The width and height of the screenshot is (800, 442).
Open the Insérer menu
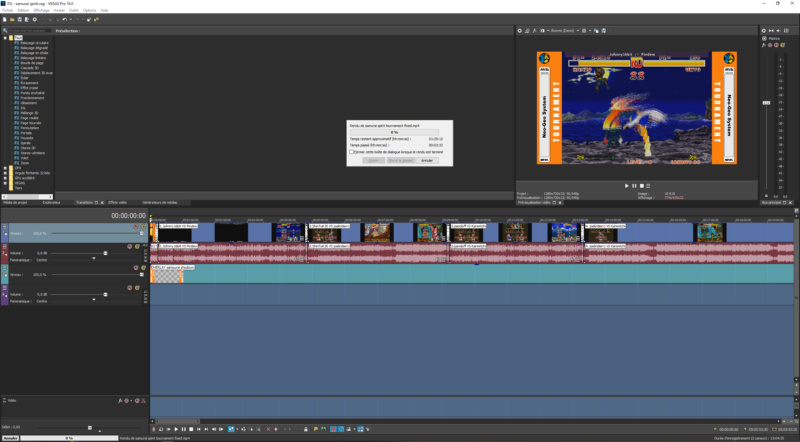(x=59, y=10)
